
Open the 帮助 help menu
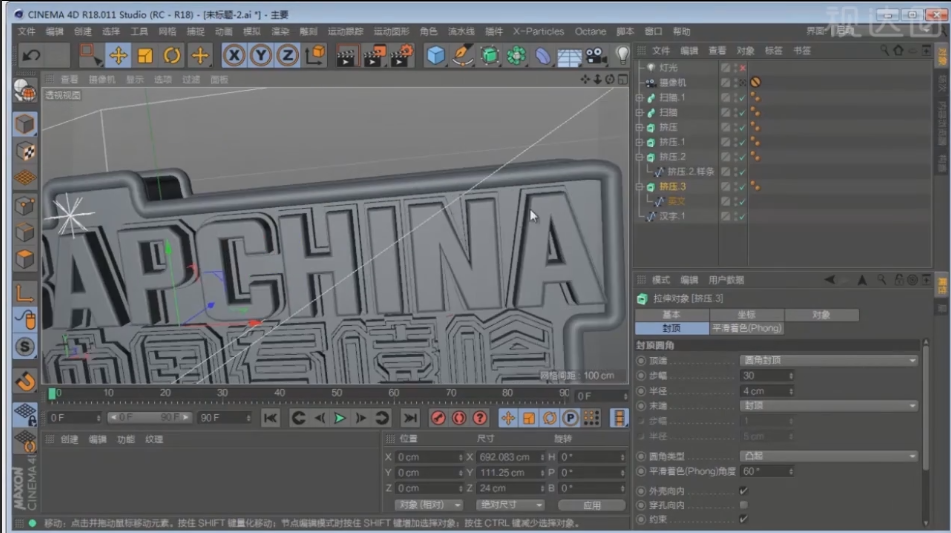(x=681, y=32)
